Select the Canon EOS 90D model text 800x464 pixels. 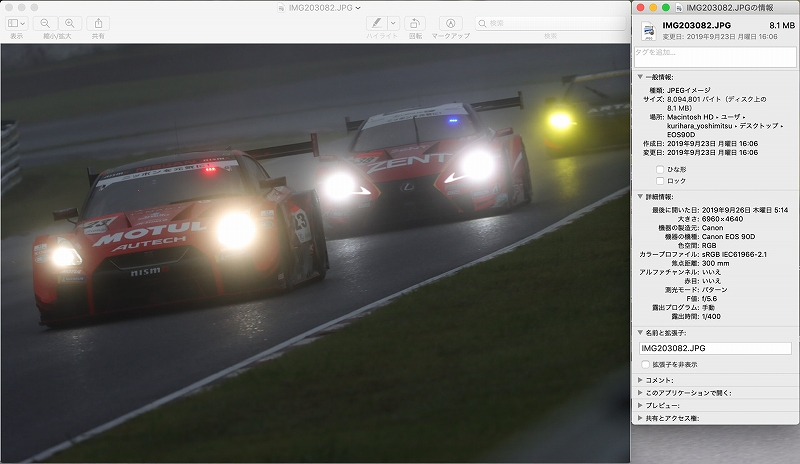pyautogui.click(x=728, y=236)
